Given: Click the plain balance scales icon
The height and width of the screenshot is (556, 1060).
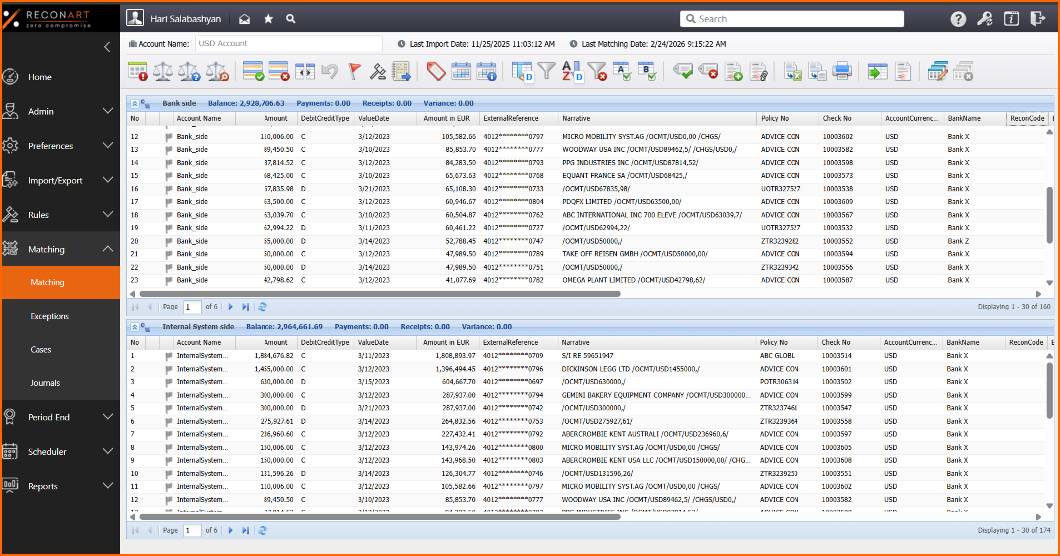Looking at the screenshot, I should pos(163,71).
